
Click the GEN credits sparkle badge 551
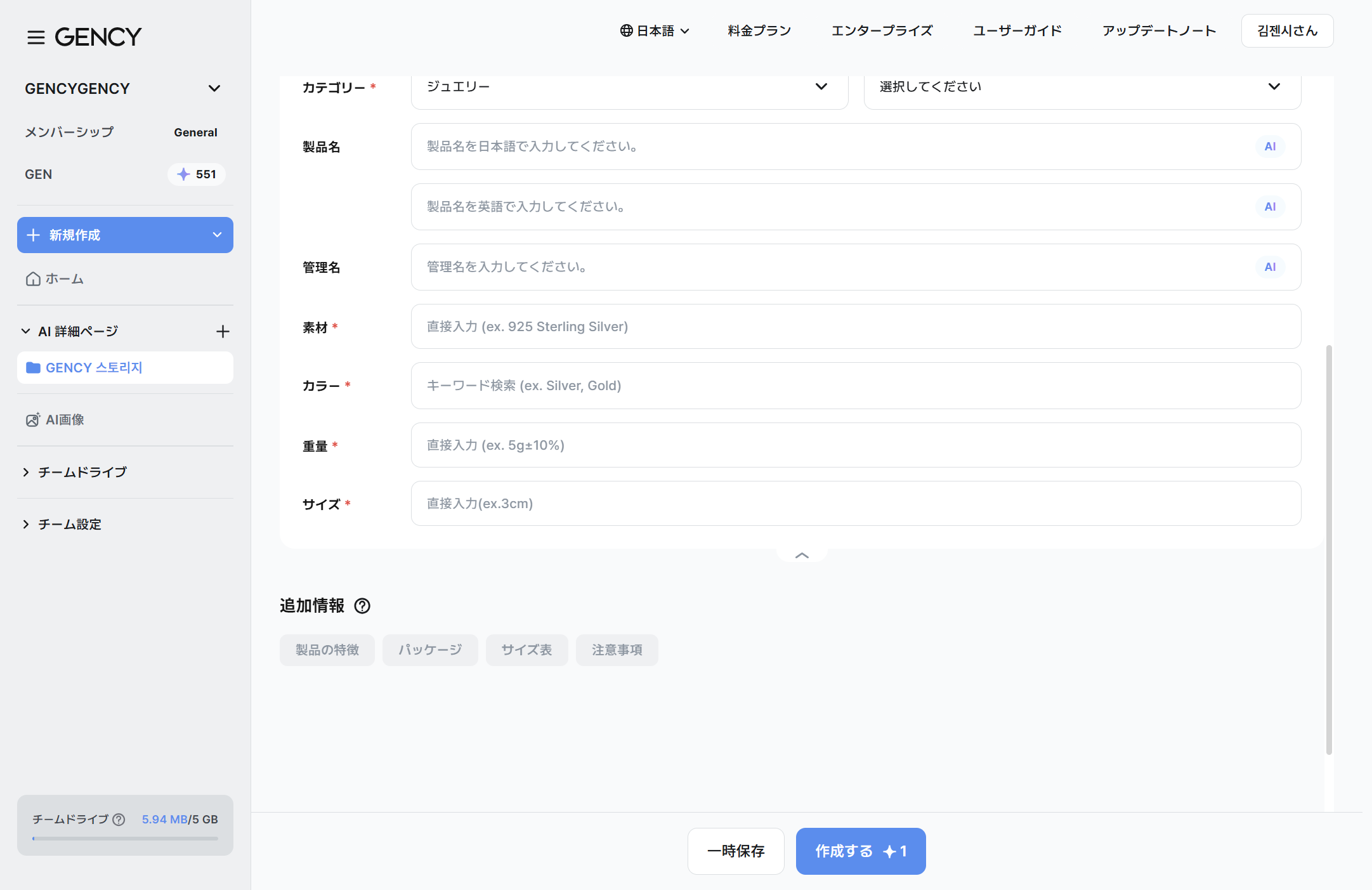pos(197,174)
